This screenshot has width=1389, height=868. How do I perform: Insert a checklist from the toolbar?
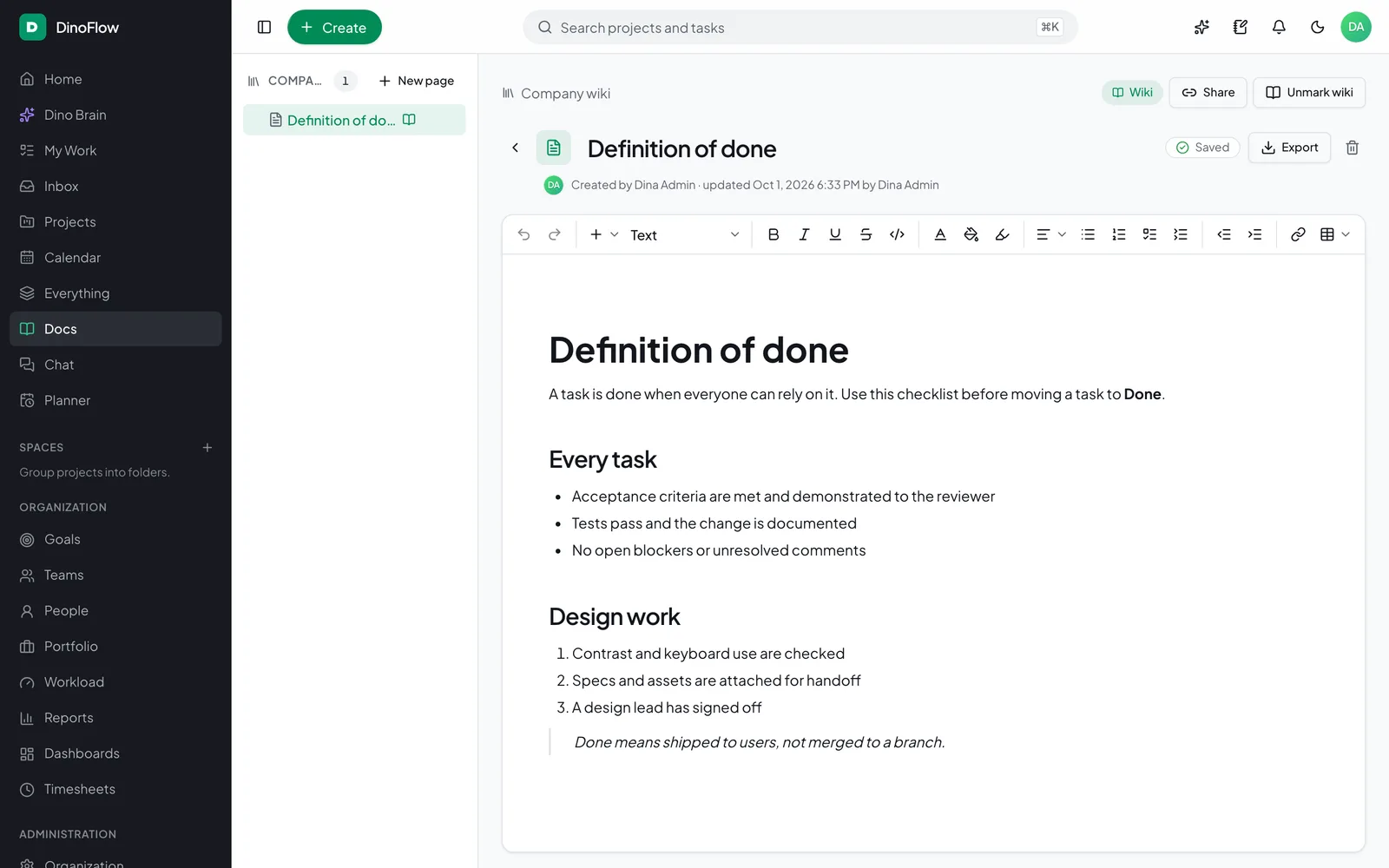pyautogui.click(x=1149, y=234)
